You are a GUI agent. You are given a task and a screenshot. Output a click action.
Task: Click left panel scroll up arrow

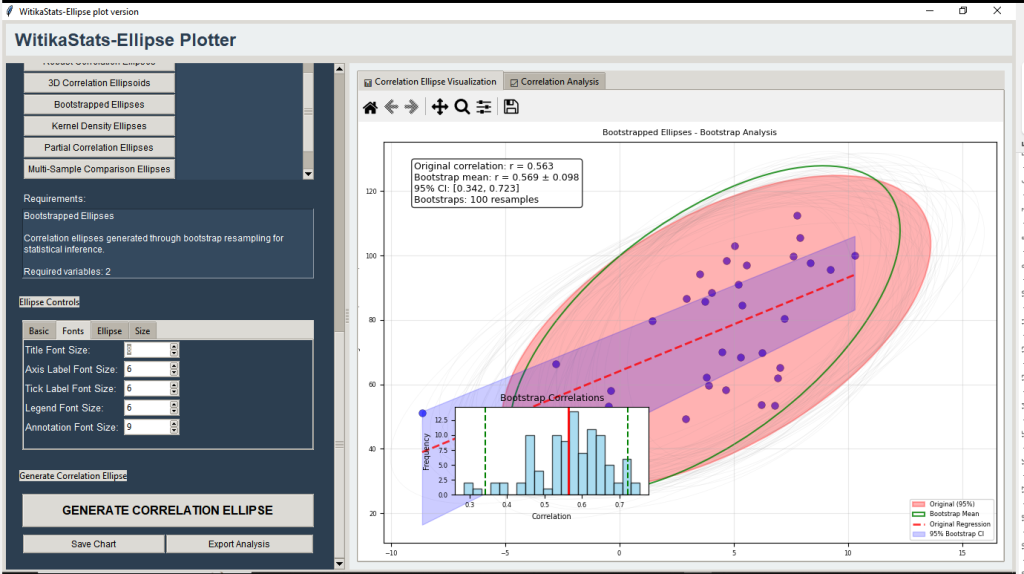click(x=339, y=69)
